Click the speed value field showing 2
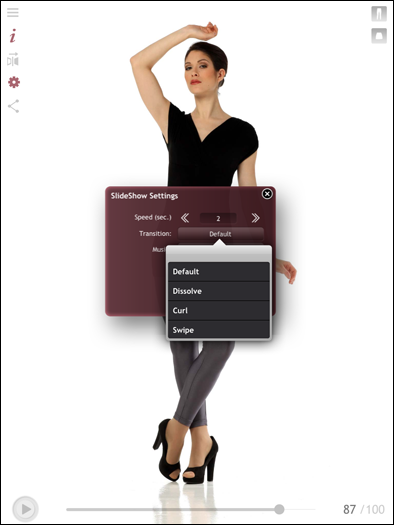This screenshot has width=394, height=525. 218,218
